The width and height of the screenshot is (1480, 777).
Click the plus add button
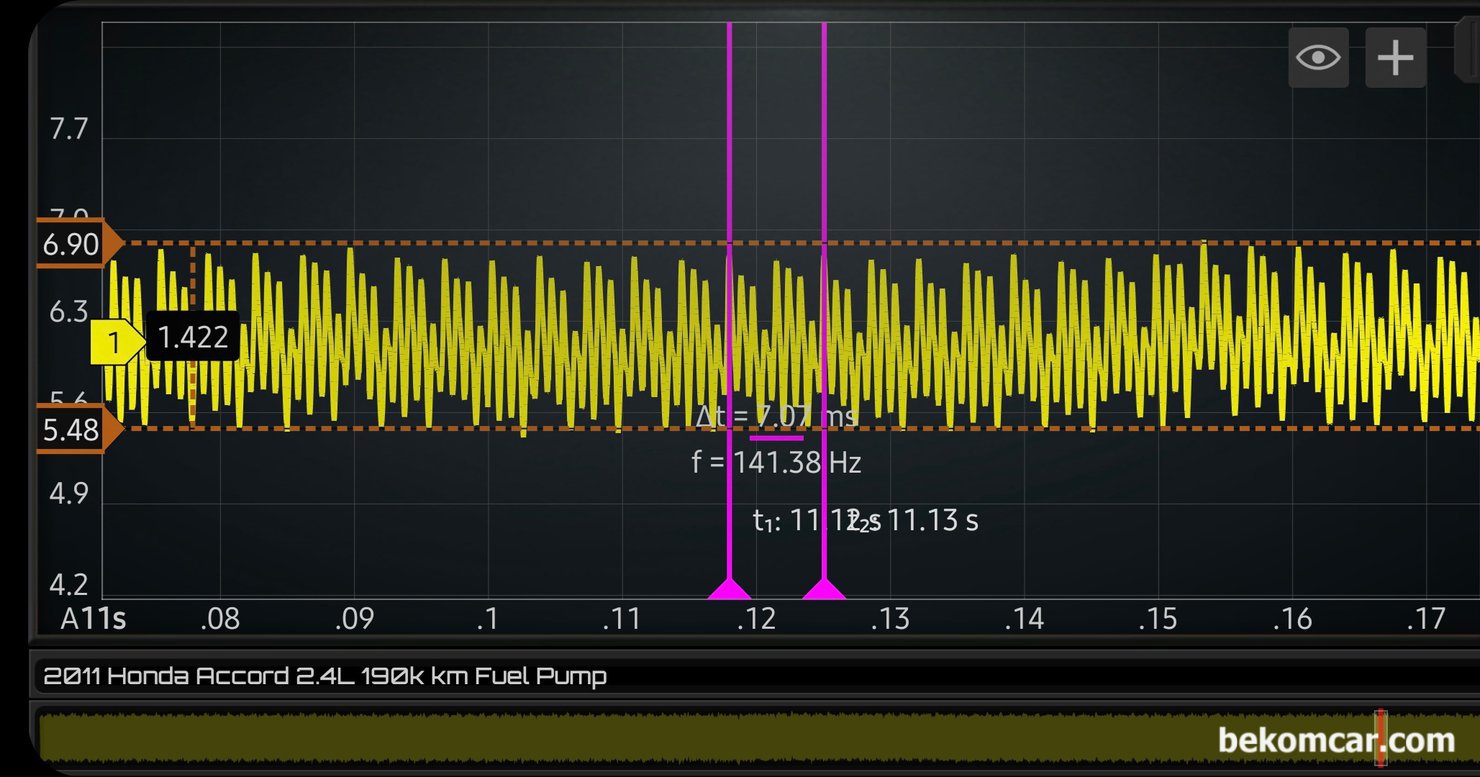[x=1395, y=58]
